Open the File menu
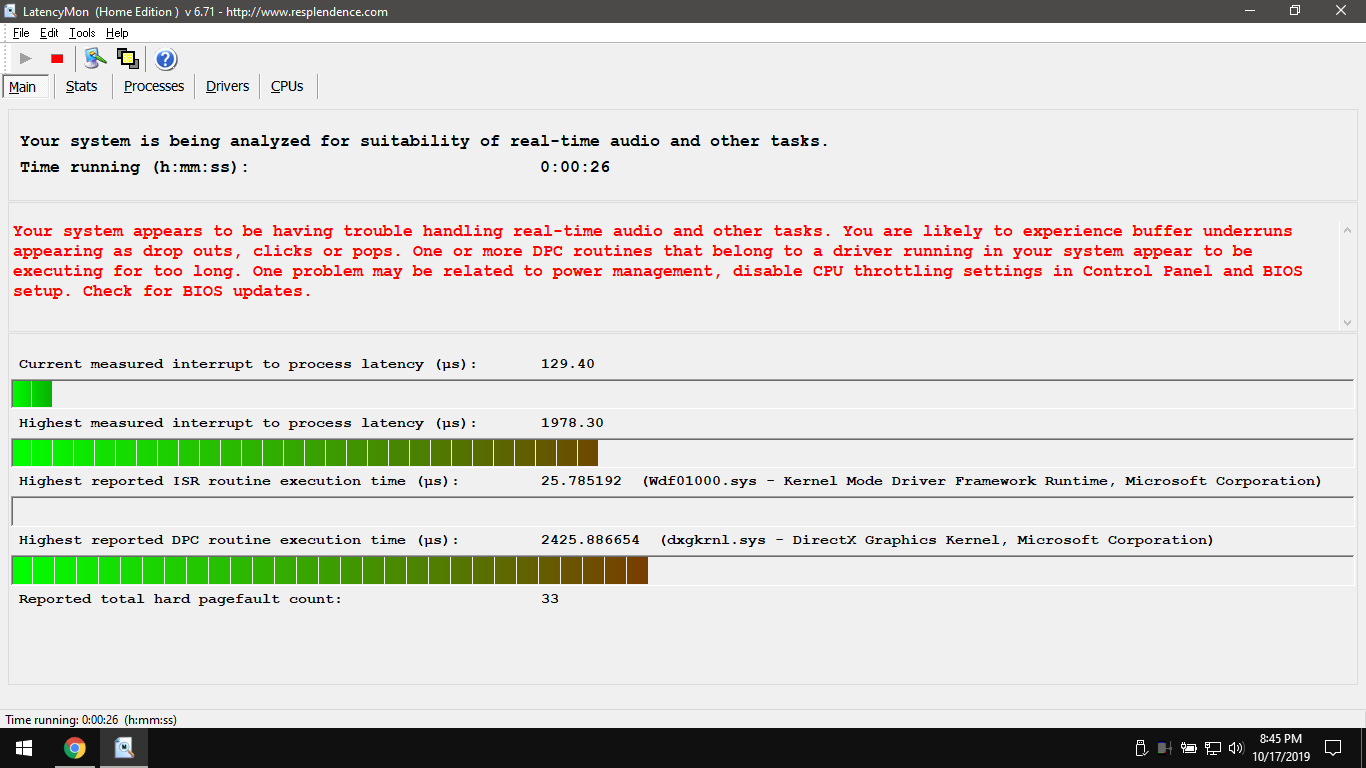Viewport: 1366px width, 768px height. coord(21,33)
